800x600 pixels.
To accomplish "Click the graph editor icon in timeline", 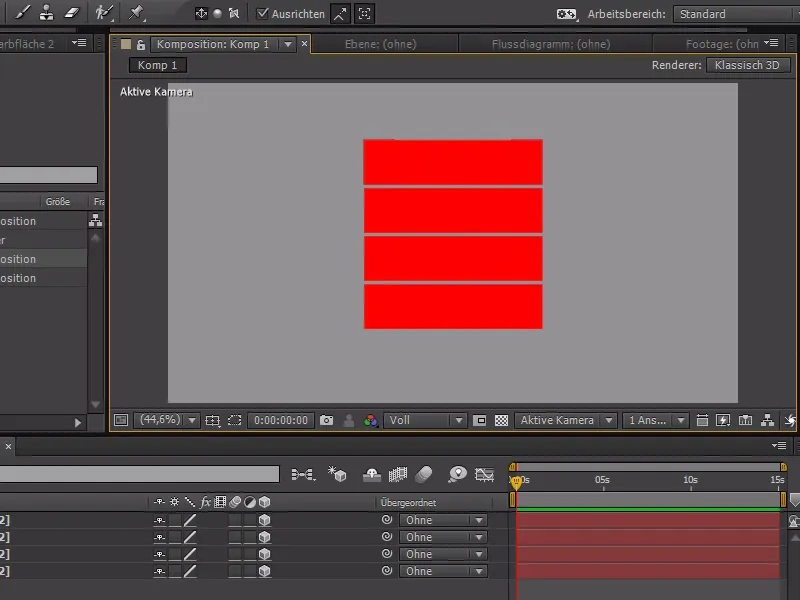I will click(486, 474).
